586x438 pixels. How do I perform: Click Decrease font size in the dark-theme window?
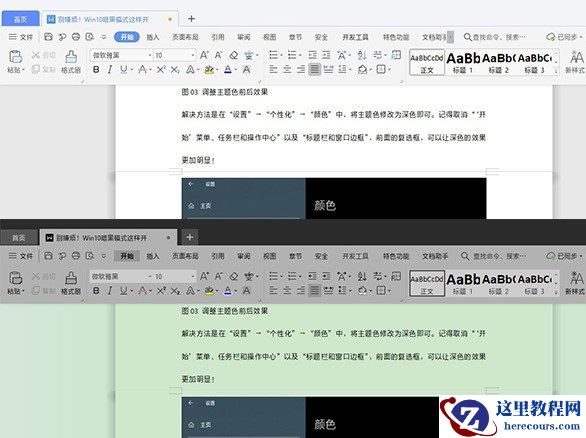click(x=219, y=276)
